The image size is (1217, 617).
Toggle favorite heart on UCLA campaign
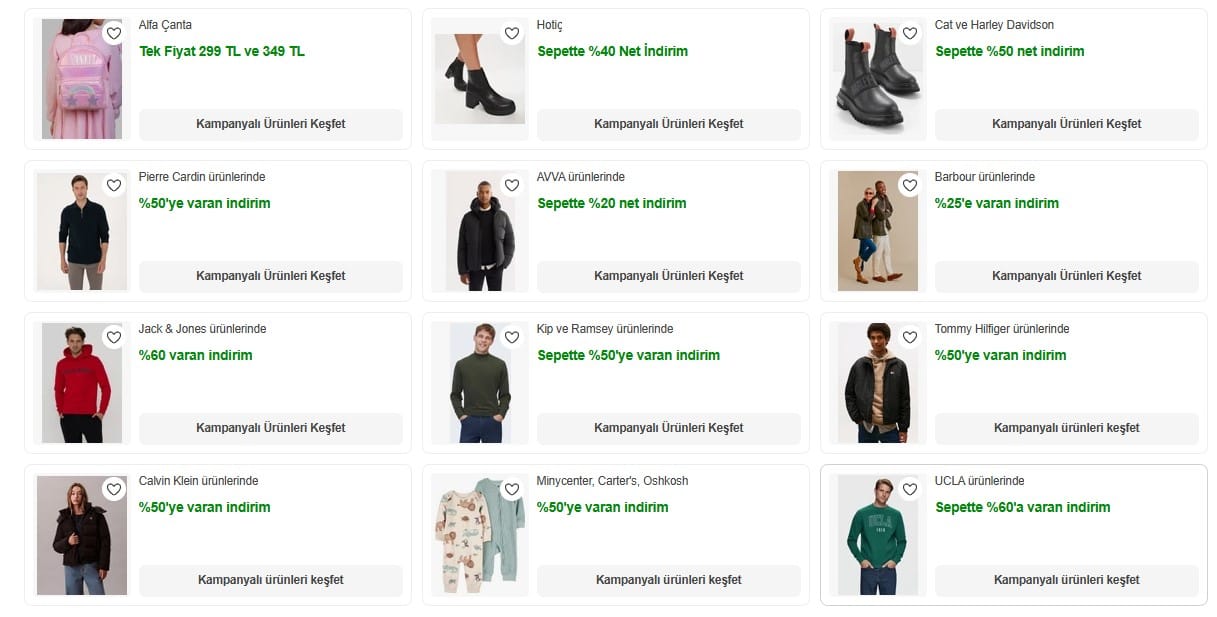click(x=910, y=489)
